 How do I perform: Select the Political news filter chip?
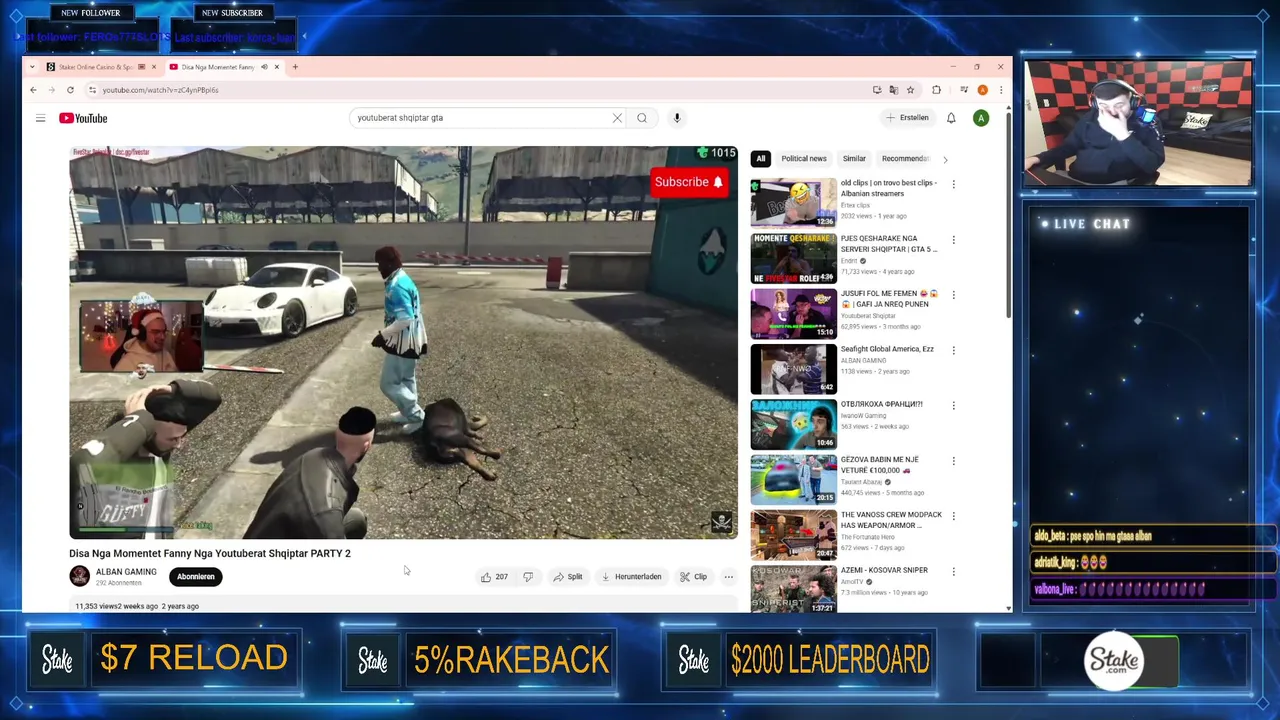tap(804, 159)
